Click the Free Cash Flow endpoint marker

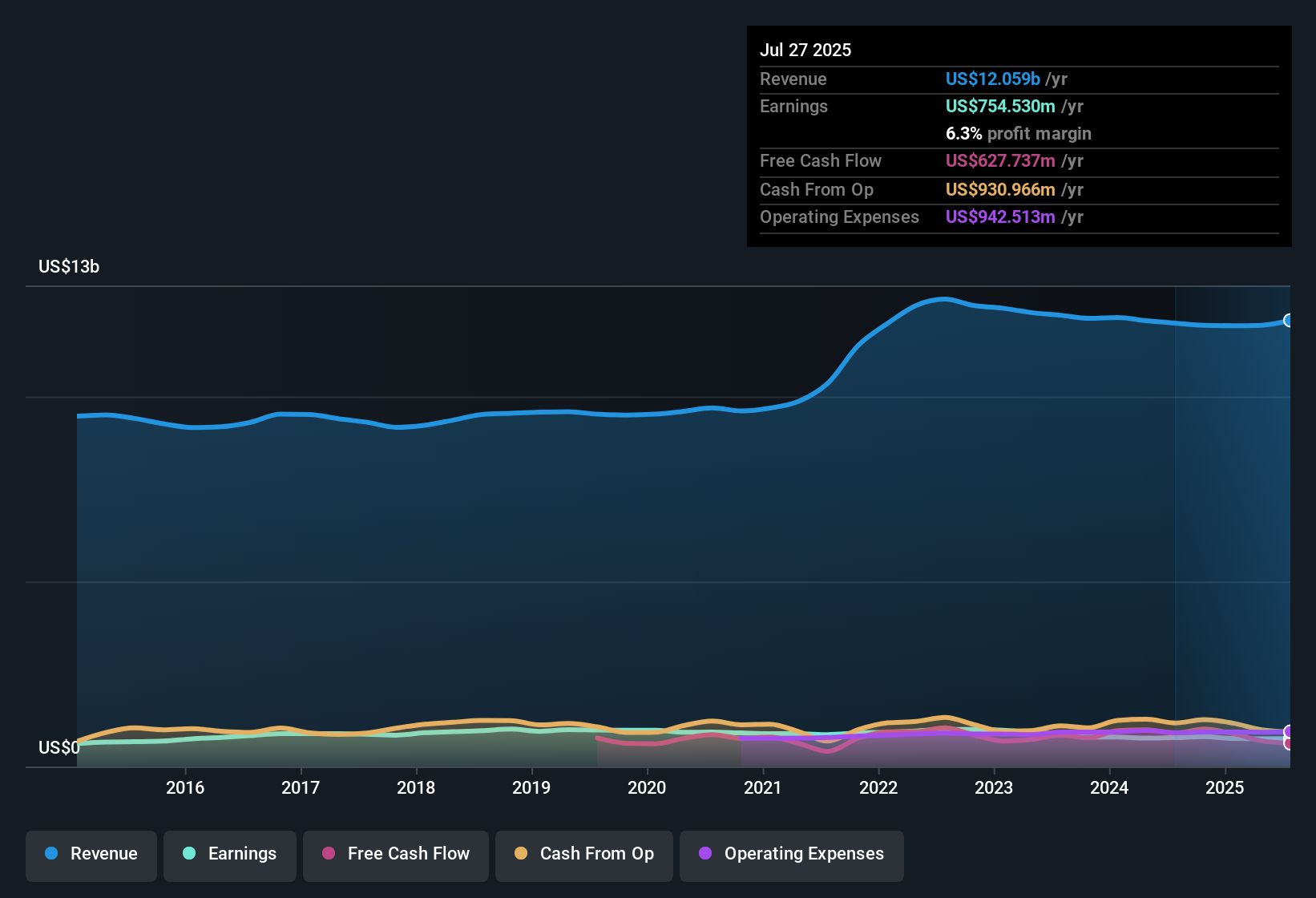[x=1288, y=744]
